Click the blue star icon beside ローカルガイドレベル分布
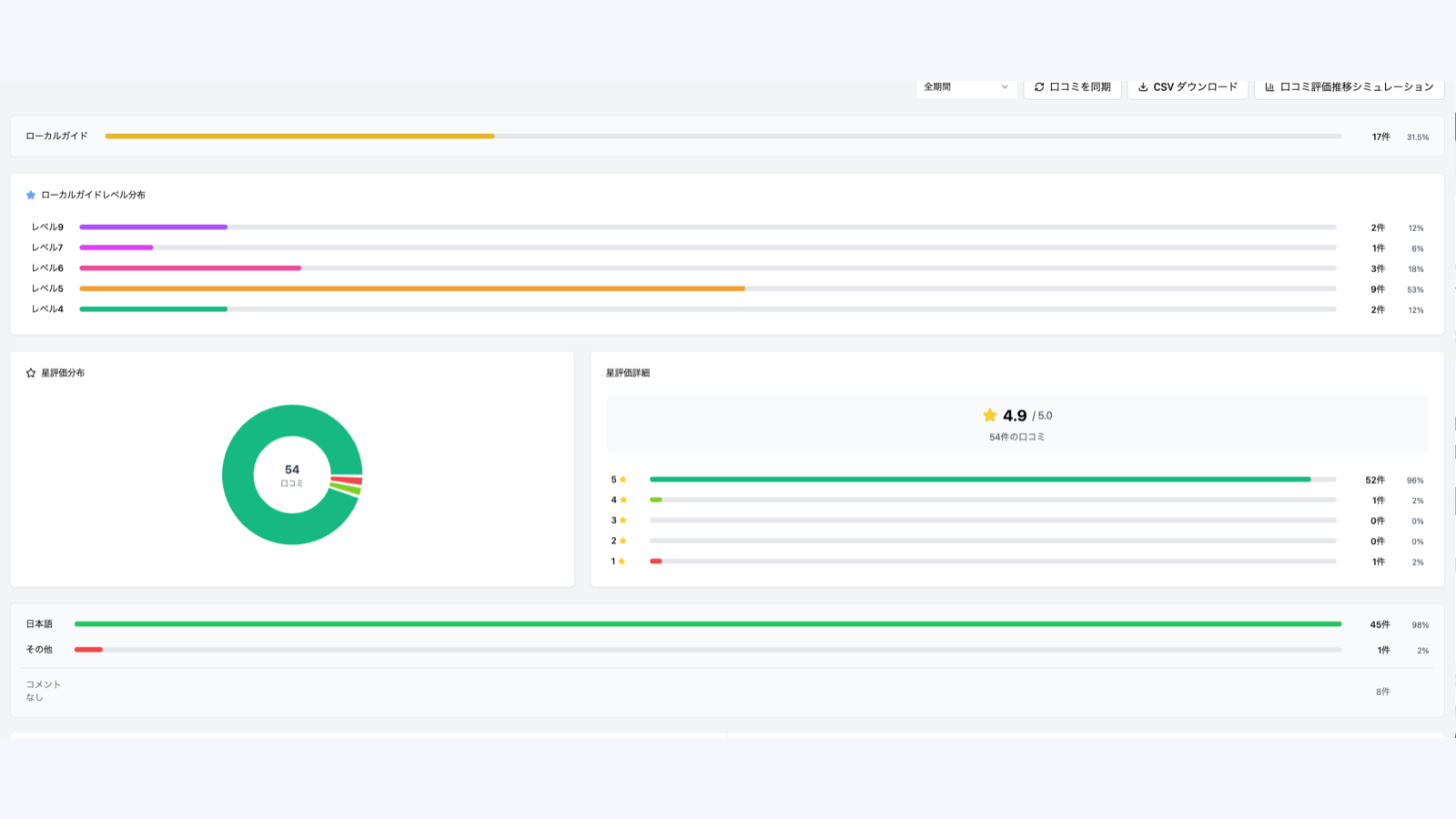The image size is (1456, 819). (31, 195)
